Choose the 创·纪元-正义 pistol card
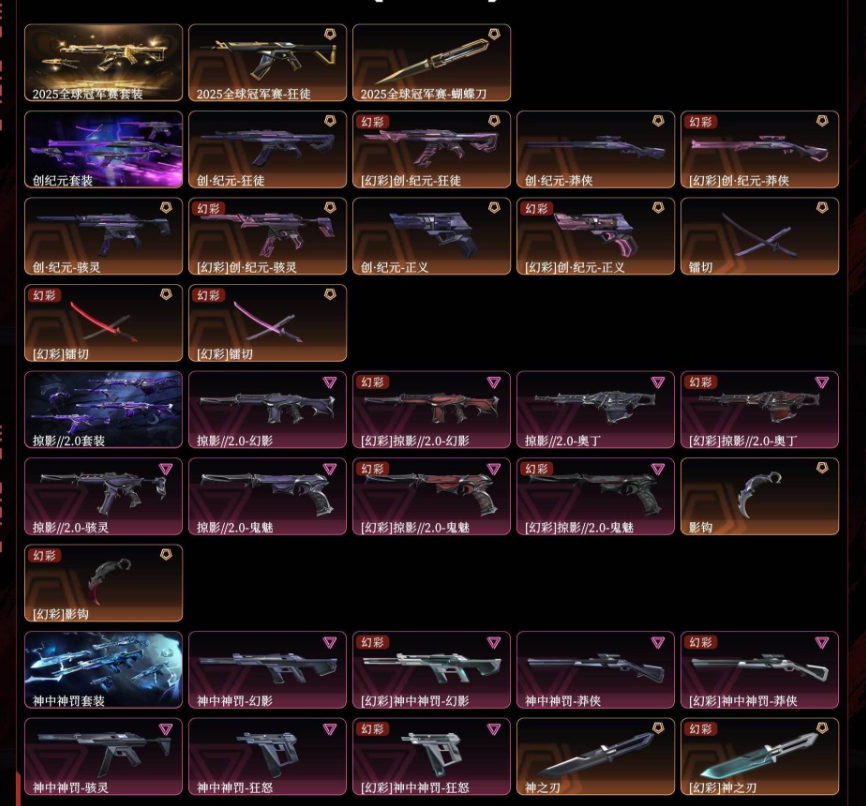The image size is (866, 806). [431, 236]
